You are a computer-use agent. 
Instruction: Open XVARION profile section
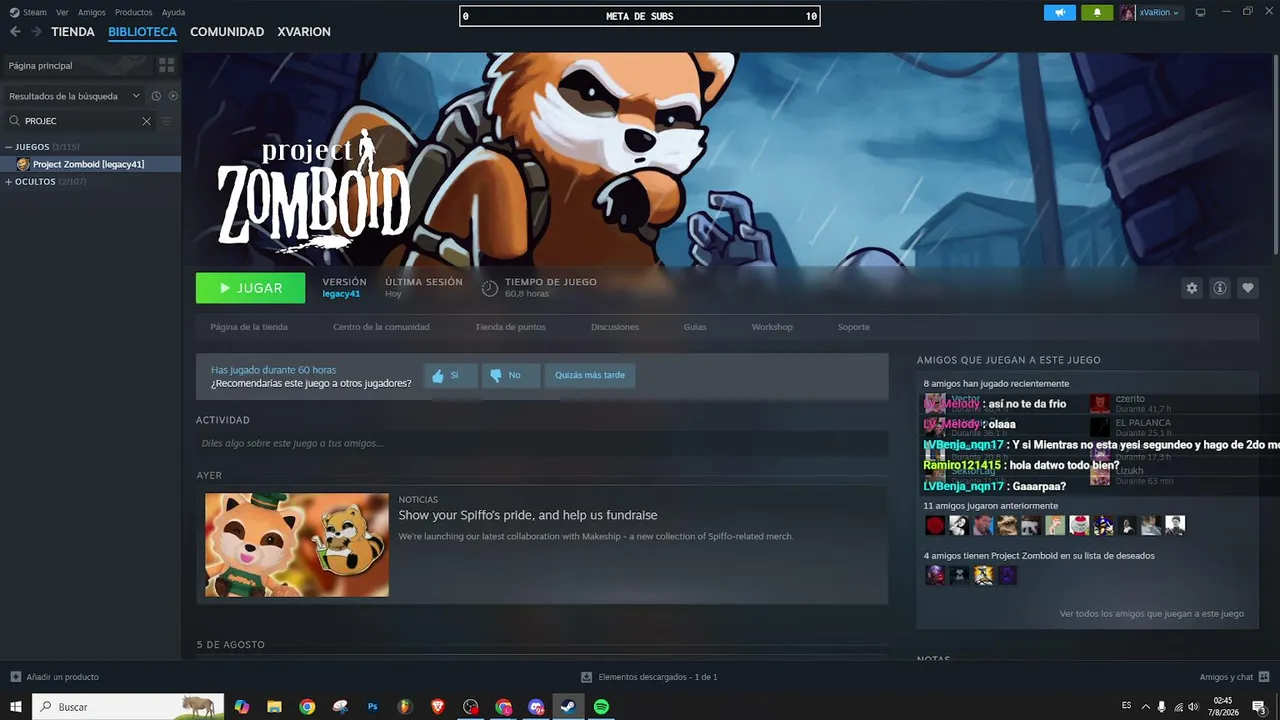(x=304, y=32)
